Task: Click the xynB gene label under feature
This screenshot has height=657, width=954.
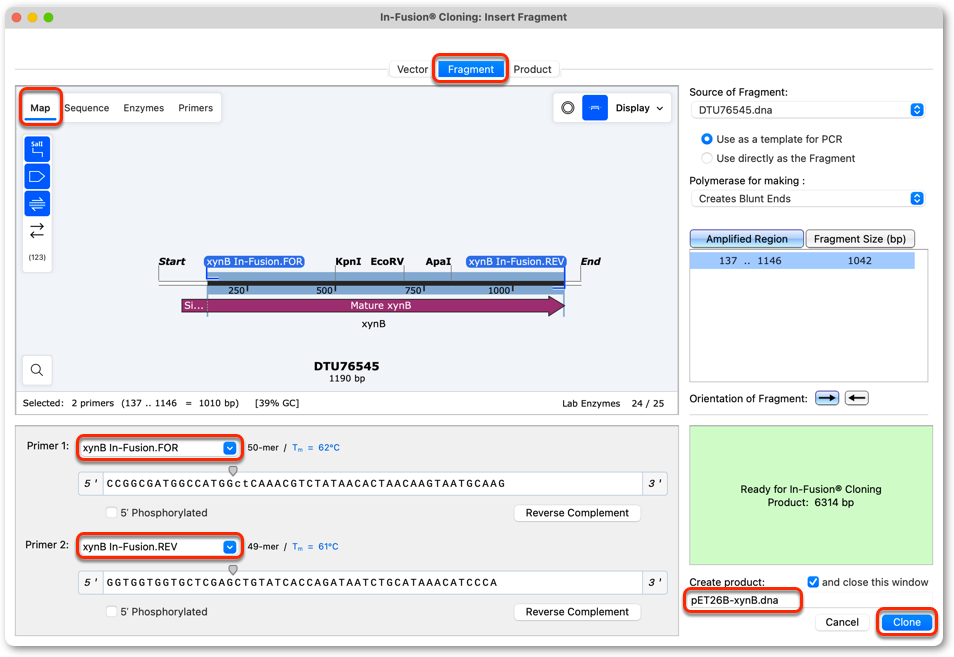Action: (374, 324)
